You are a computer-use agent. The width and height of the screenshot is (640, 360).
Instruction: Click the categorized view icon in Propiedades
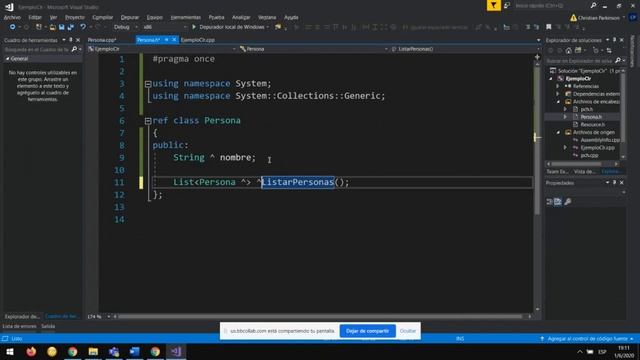(x=549, y=202)
